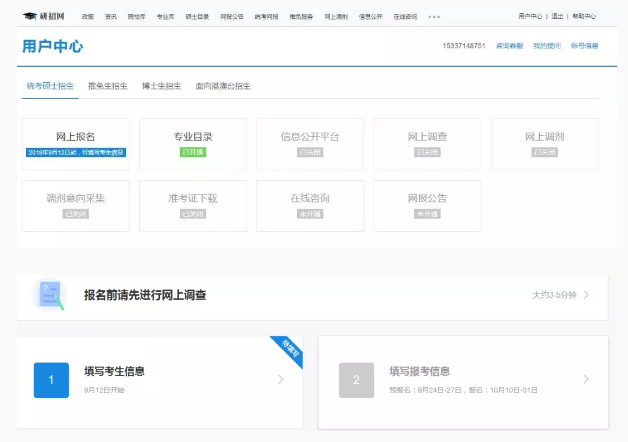Click the 用户中心 page heading
The height and width of the screenshot is (442, 628).
pos(52,46)
